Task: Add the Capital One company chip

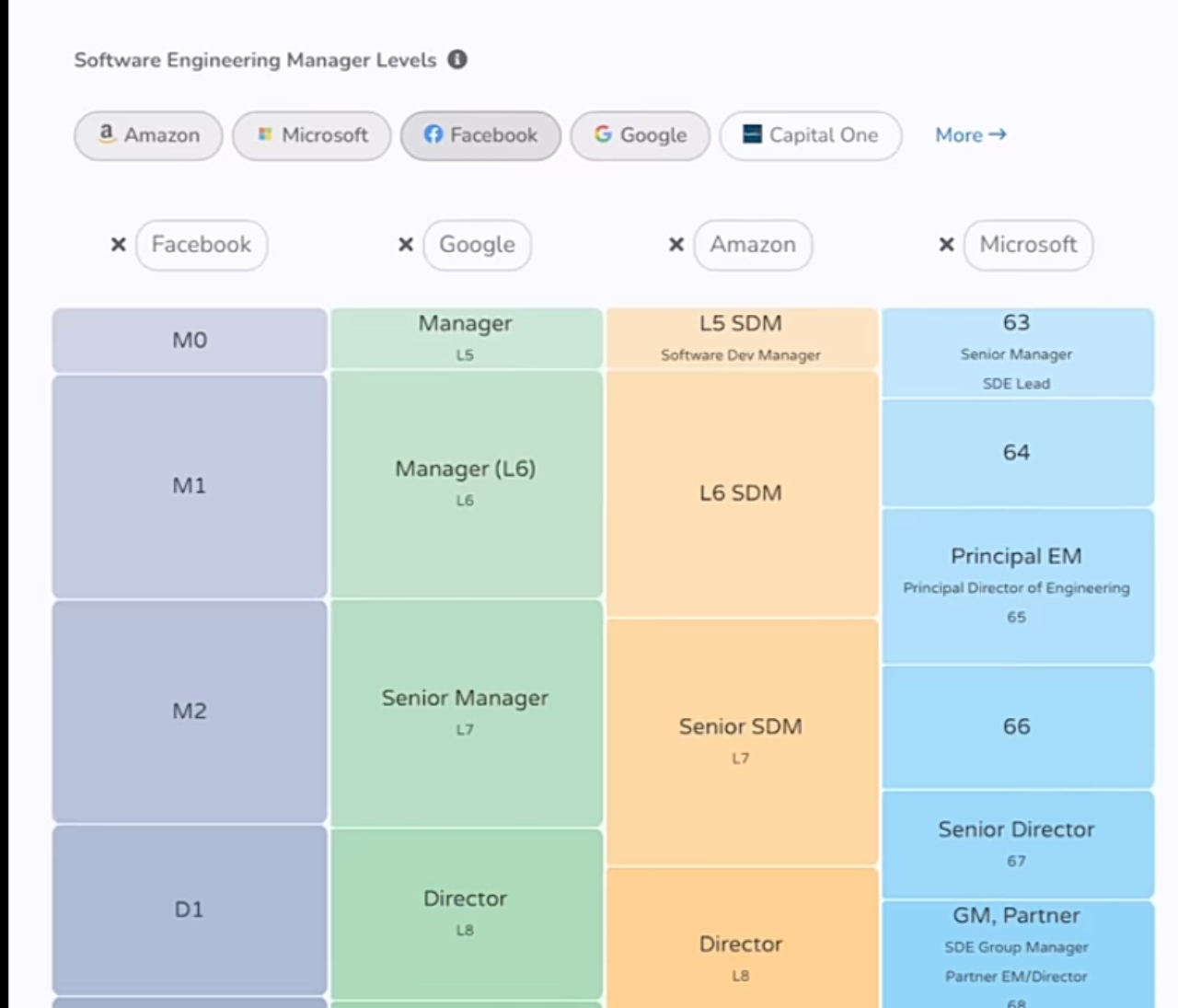Action: point(811,135)
